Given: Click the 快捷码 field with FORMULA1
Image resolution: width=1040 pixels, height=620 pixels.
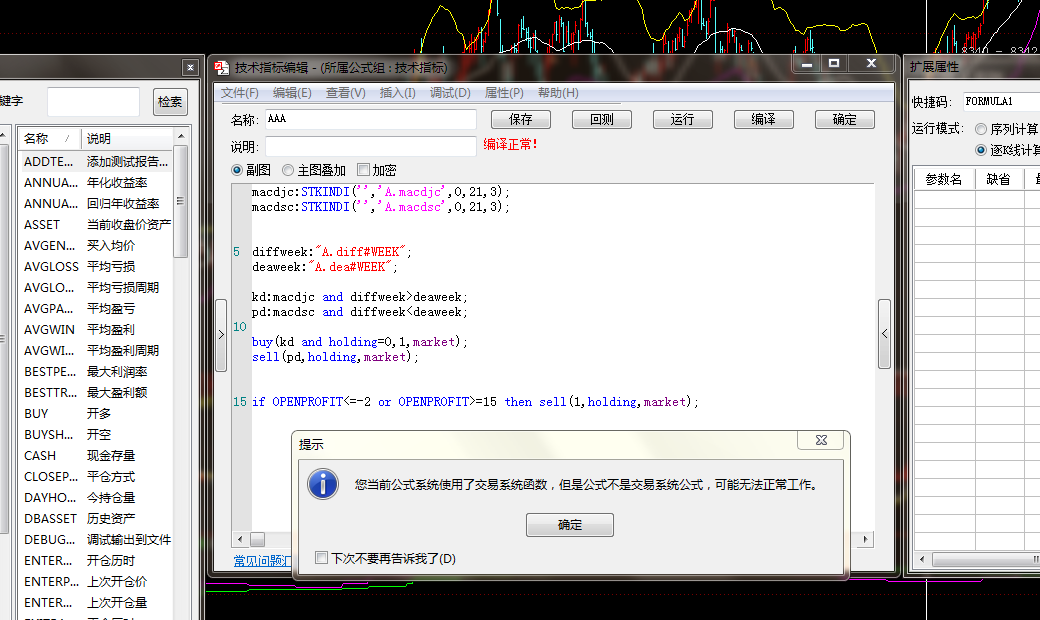Looking at the screenshot, I should click(1001, 101).
